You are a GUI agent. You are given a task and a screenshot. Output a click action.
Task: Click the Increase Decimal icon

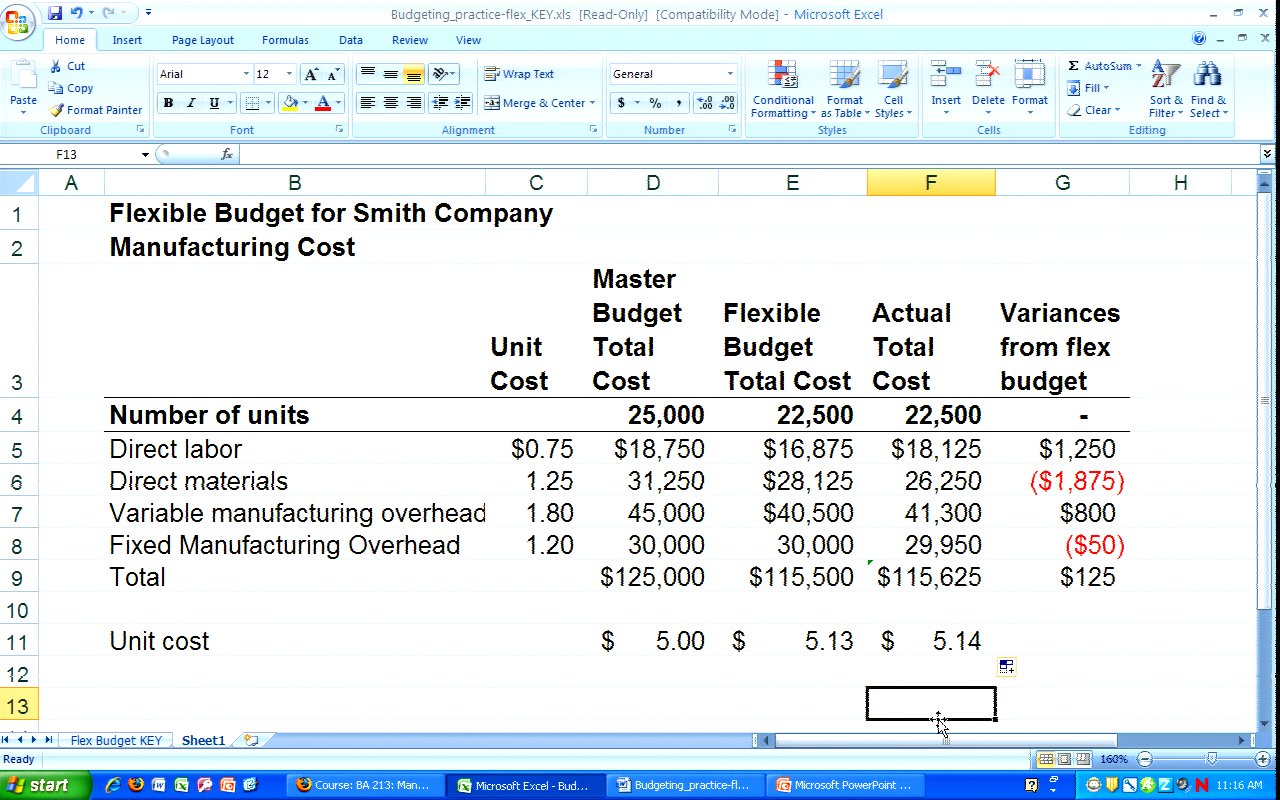(x=703, y=103)
